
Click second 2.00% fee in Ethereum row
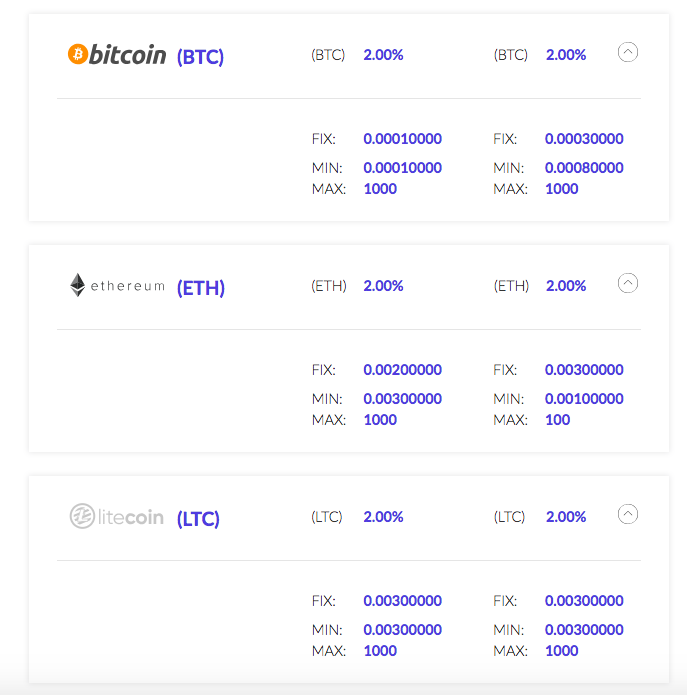[566, 286]
